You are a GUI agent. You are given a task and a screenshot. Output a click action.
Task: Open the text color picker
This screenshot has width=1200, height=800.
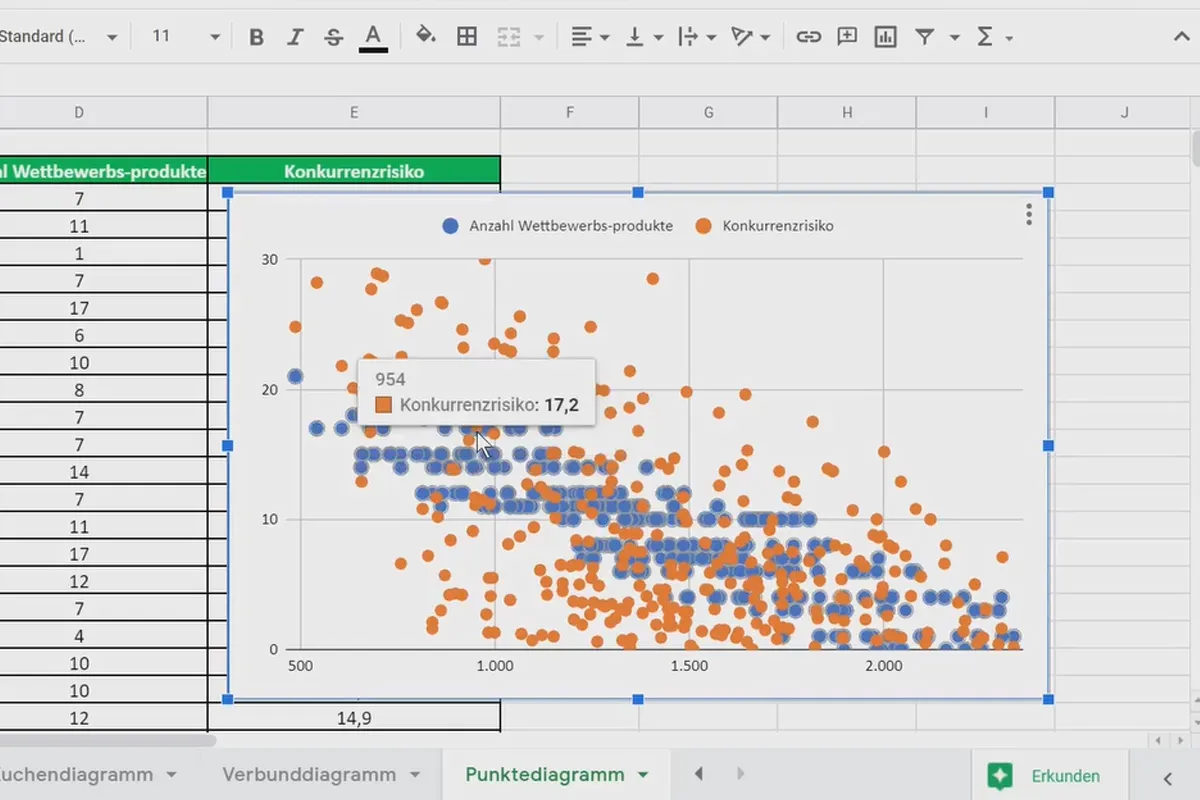tap(373, 37)
